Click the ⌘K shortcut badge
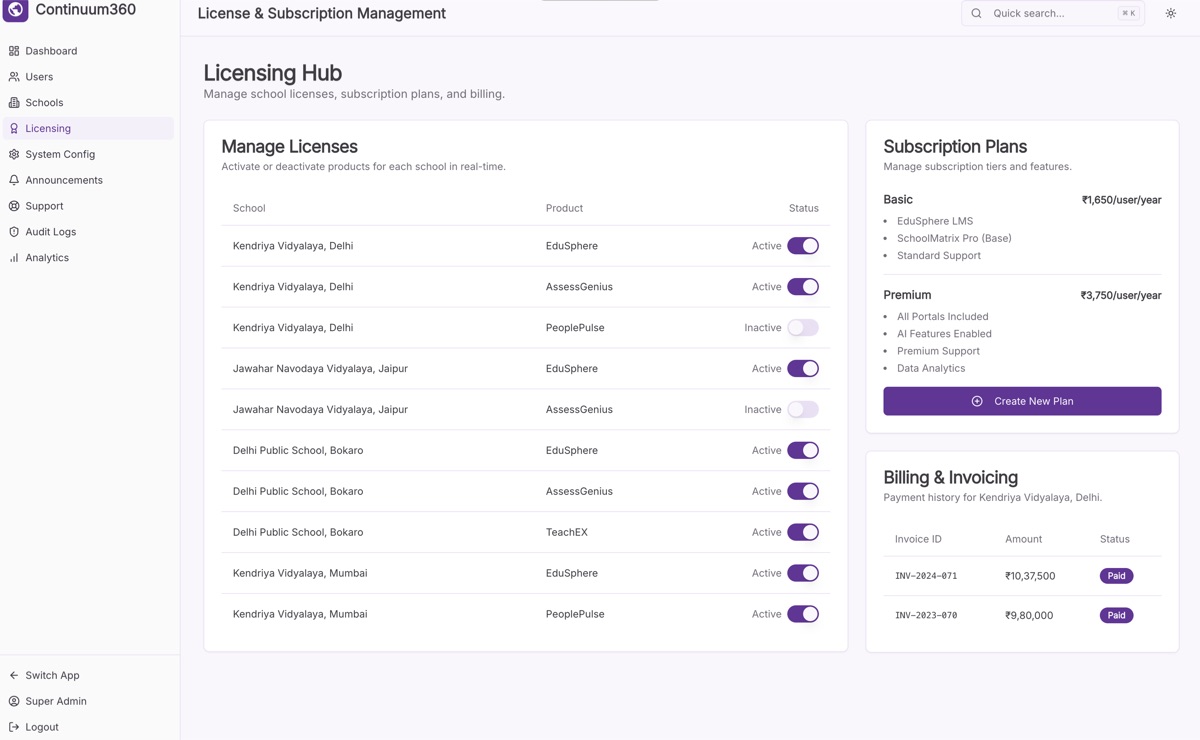Screen dimensions: 1200x740 [x=1128, y=14]
